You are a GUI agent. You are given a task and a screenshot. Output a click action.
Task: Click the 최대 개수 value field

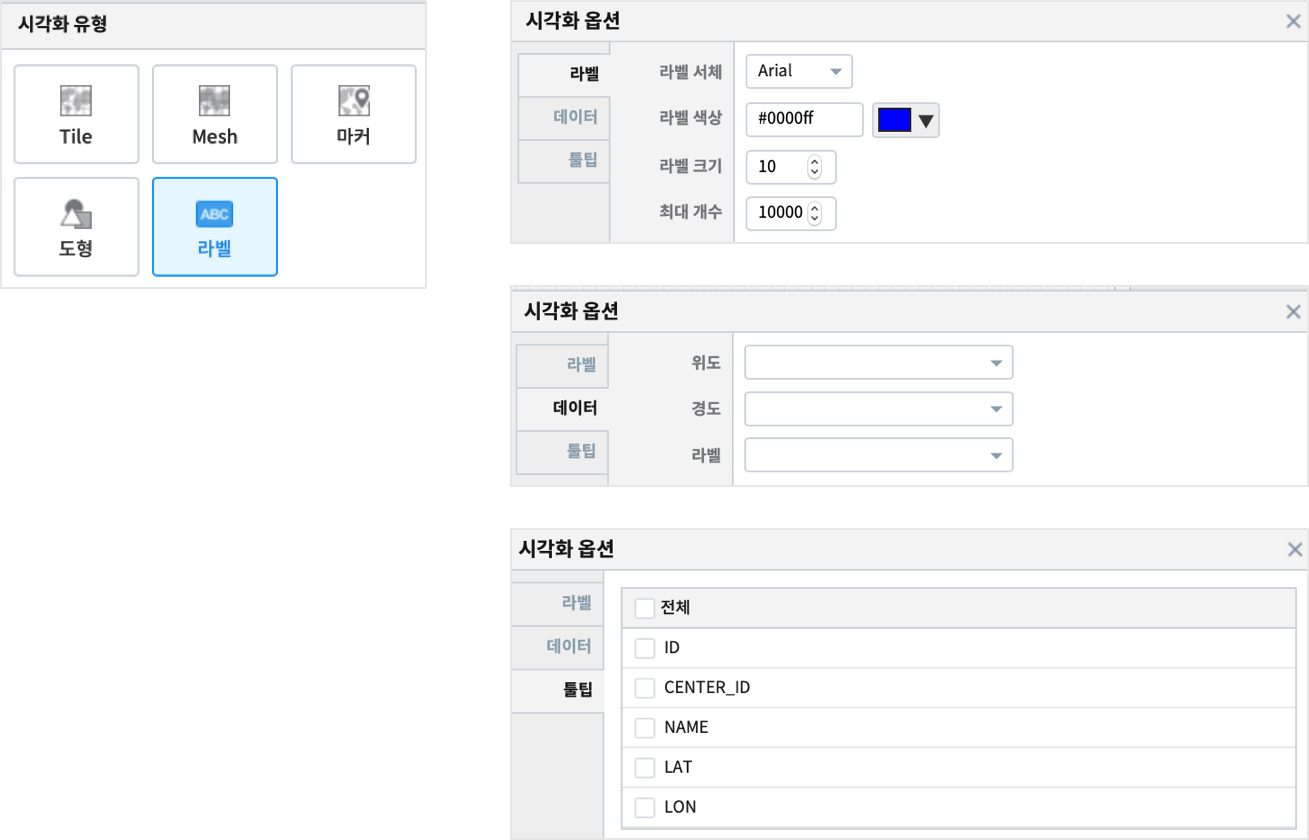[791, 213]
